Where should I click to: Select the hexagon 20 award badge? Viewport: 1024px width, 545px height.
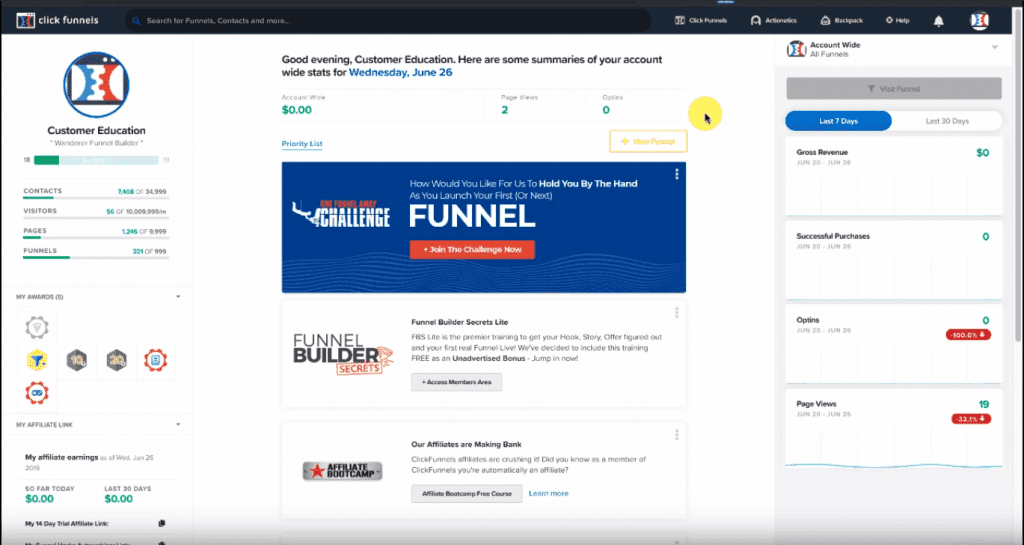click(x=116, y=360)
